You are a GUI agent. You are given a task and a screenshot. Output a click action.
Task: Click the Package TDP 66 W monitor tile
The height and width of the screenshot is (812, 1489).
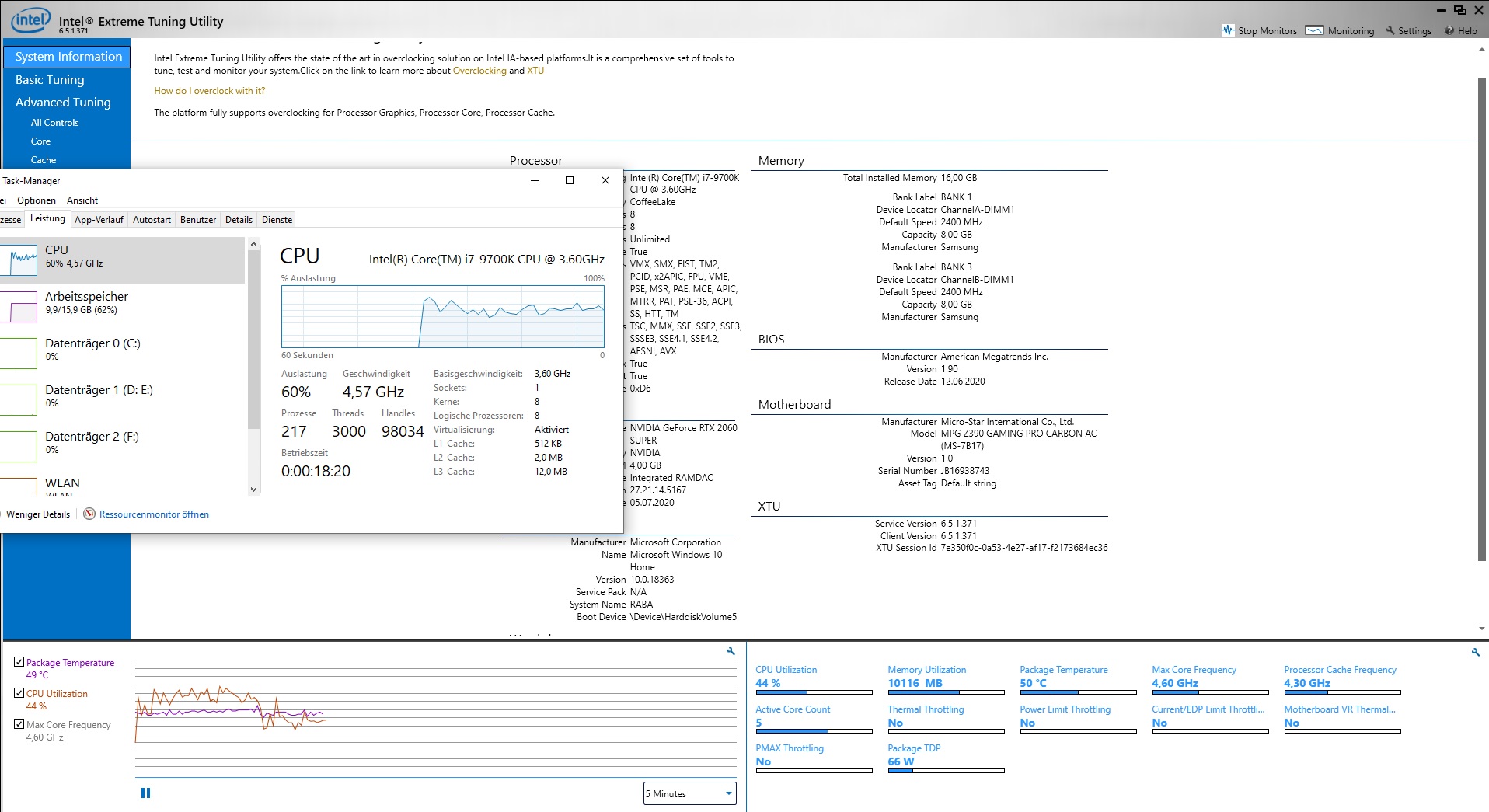946,758
